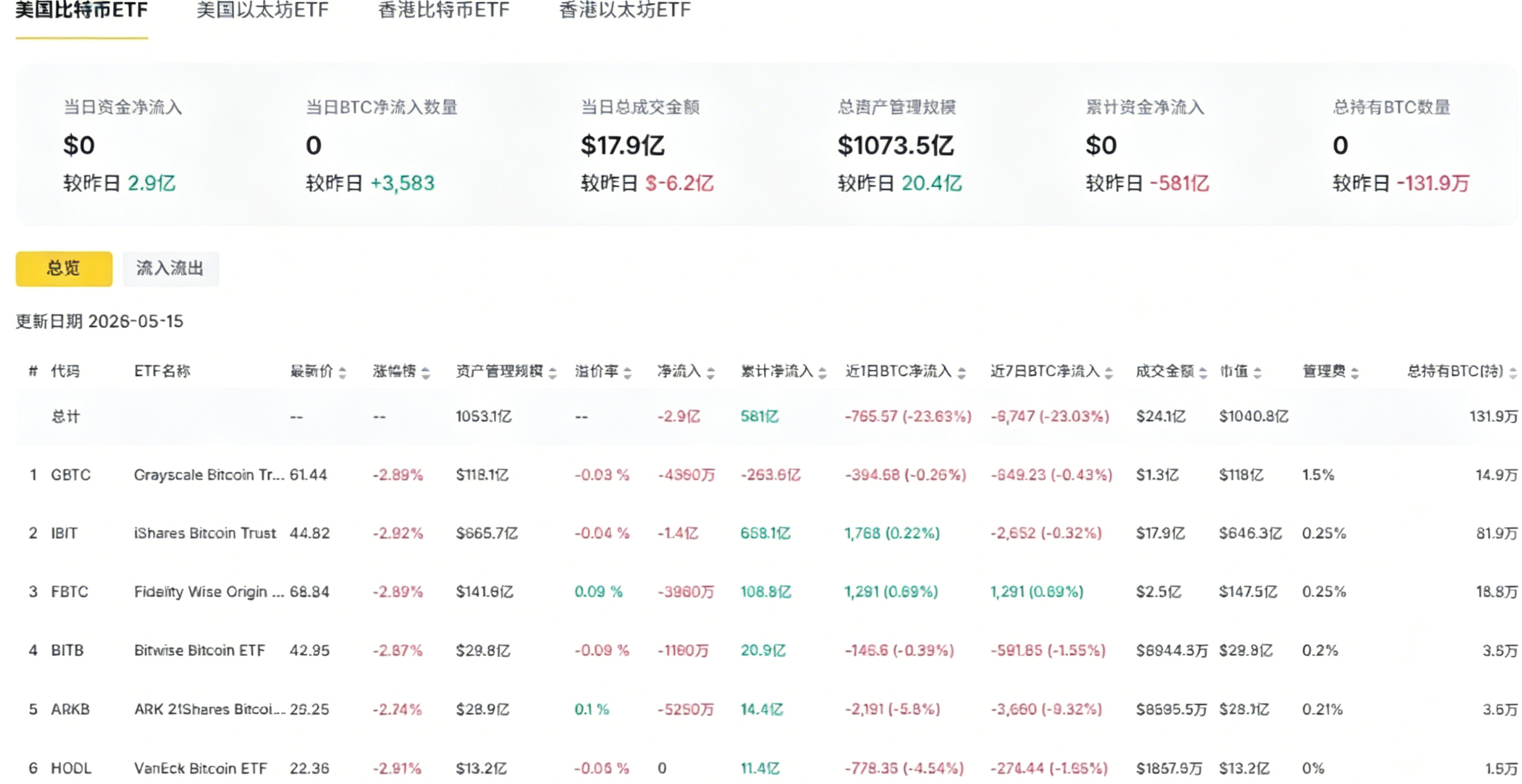
Task: Sort table by 总持有BTC column
Action: pyautogui.click(x=1462, y=371)
